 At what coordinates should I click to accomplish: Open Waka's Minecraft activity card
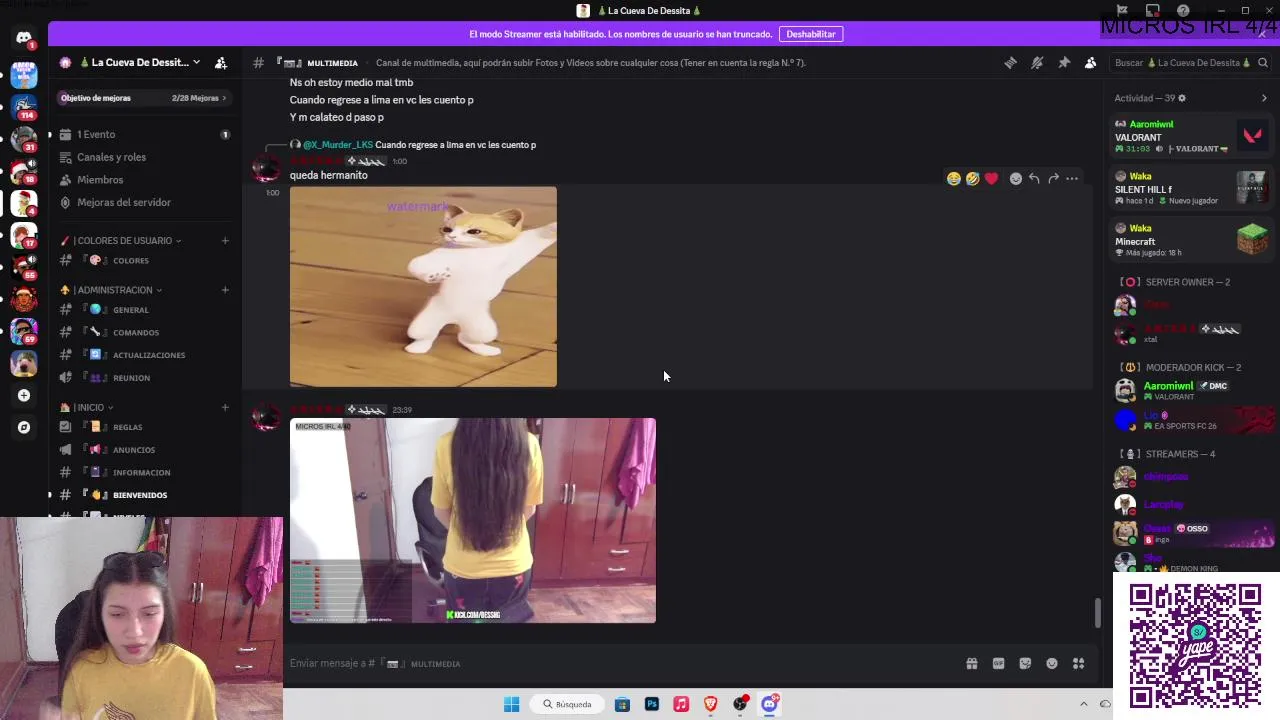pos(1192,240)
